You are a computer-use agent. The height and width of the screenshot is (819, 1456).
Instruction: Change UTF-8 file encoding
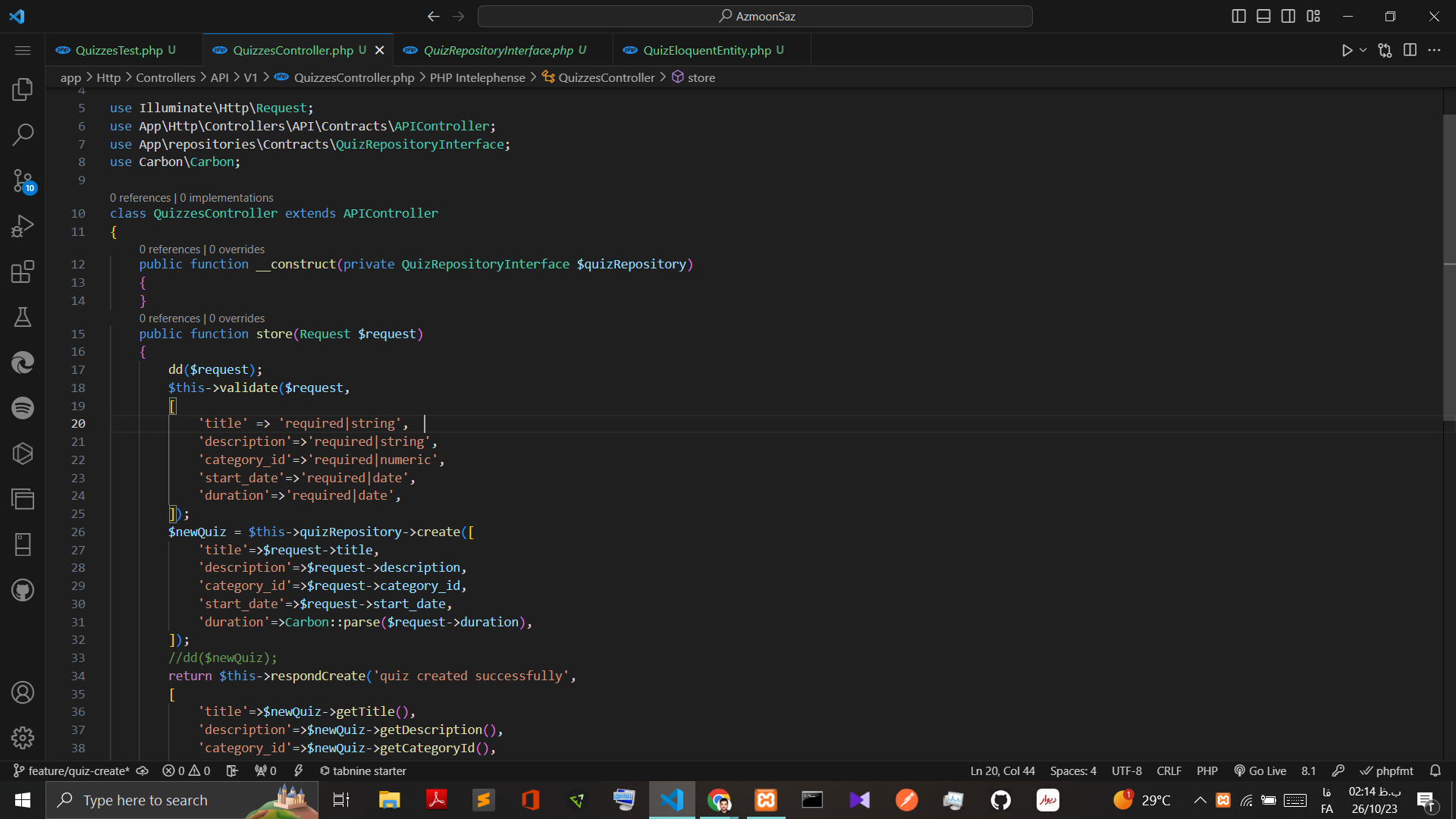tap(1126, 770)
